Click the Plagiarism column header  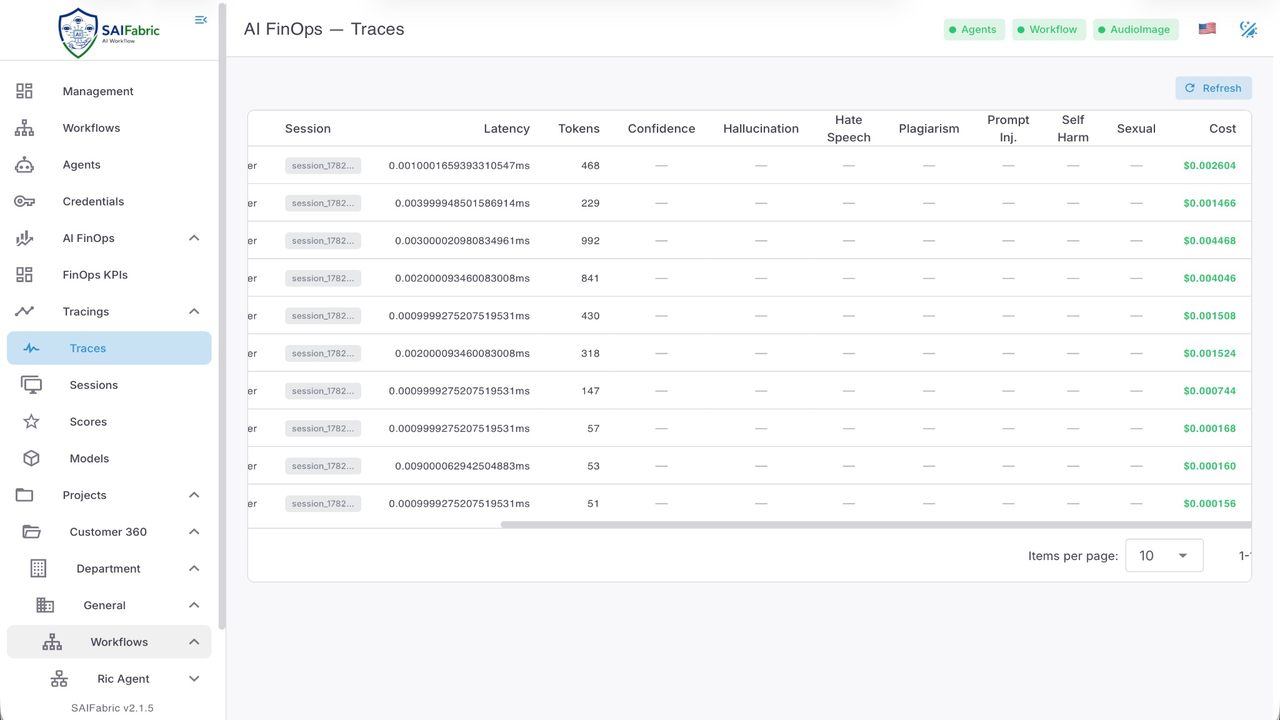pyautogui.click(x=929, y=129)
